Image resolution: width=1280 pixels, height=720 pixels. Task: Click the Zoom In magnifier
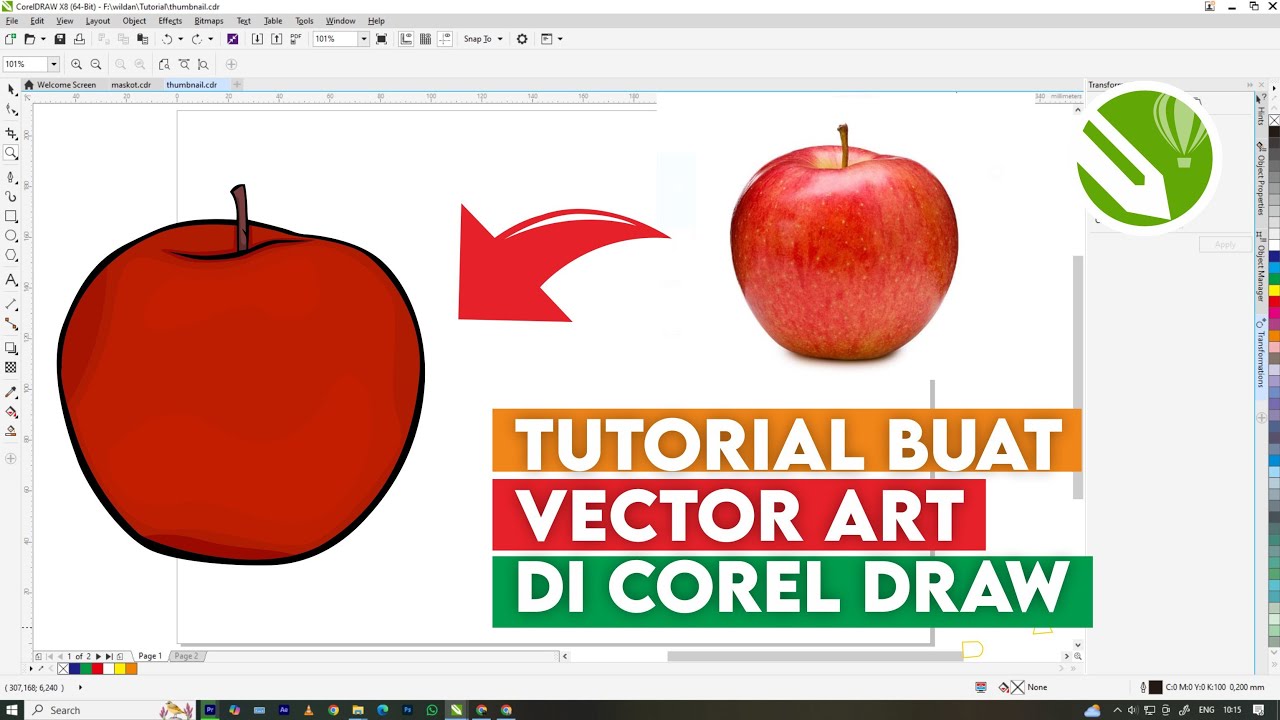point(76,64)
